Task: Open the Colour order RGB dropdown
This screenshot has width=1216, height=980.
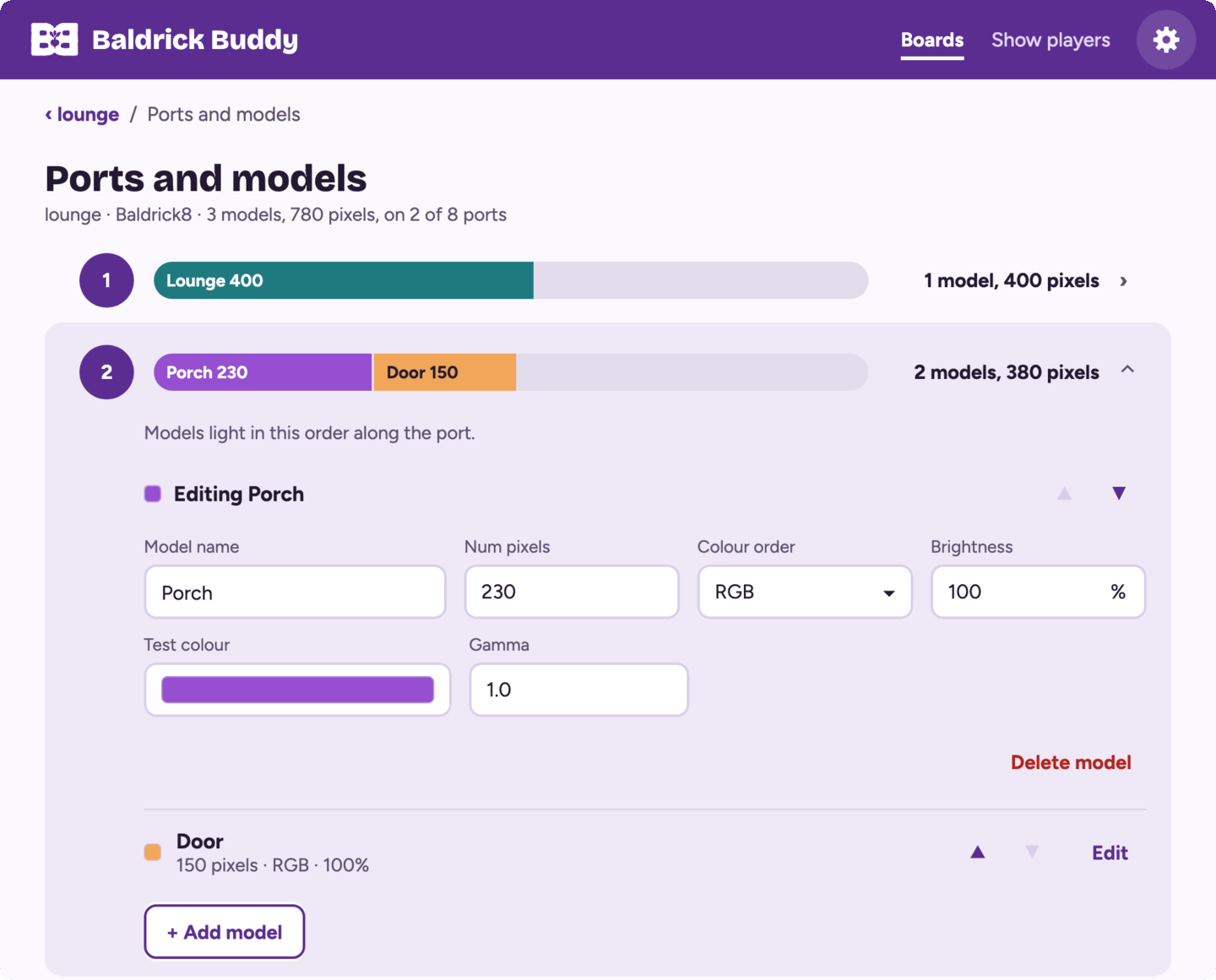Action: pos(805,592)
